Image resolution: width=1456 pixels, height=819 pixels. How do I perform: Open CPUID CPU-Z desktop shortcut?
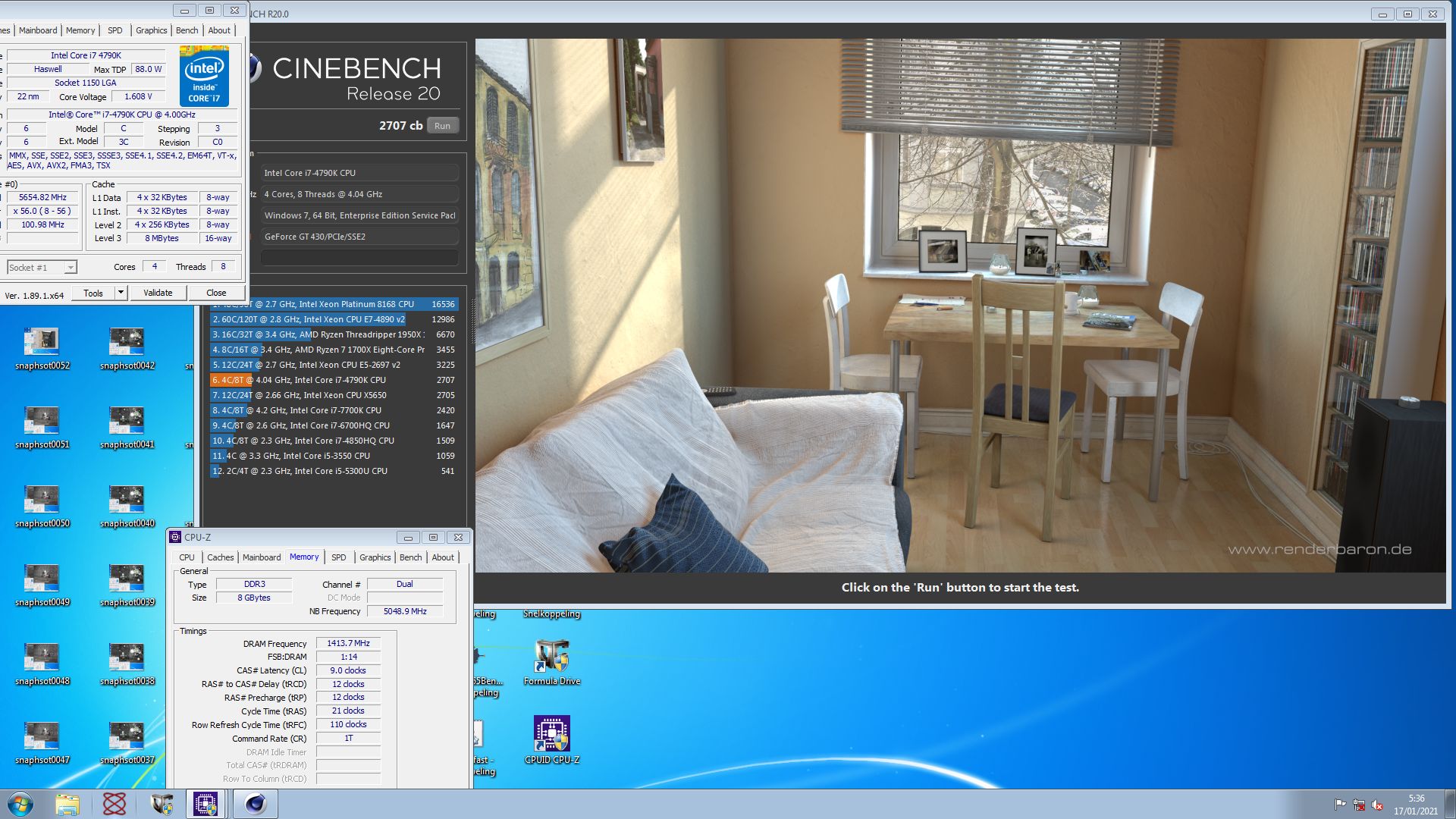tap(552, 740)
